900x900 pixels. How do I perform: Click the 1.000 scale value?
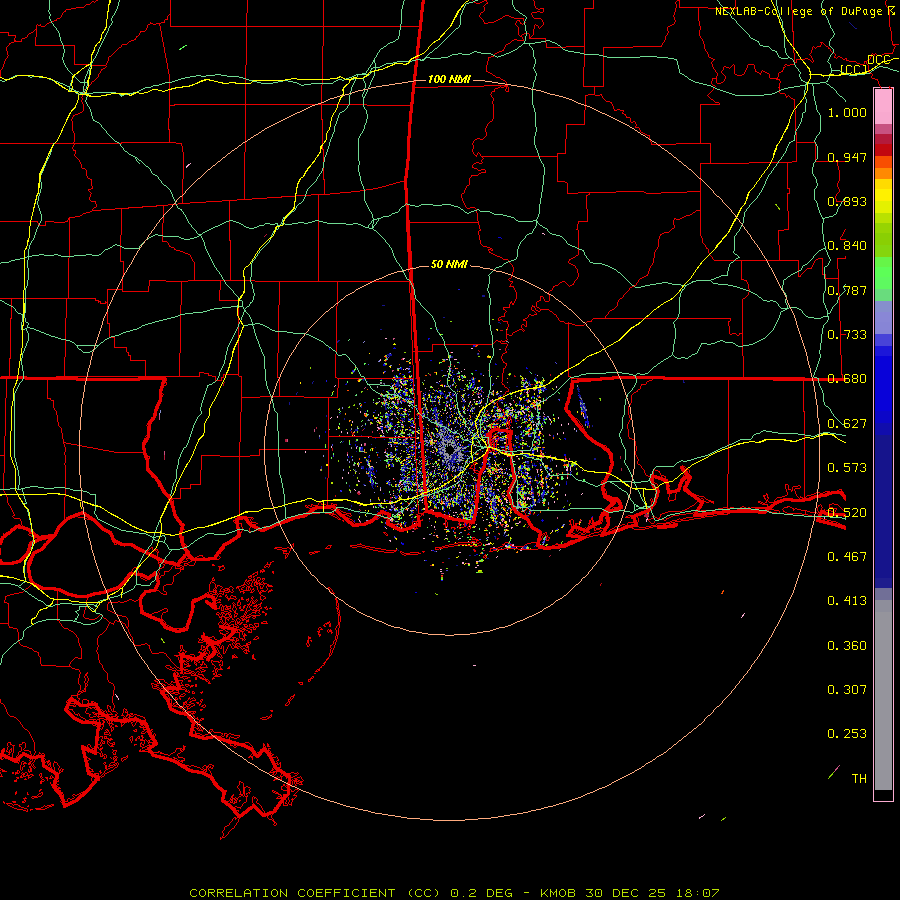pos(847,112)
